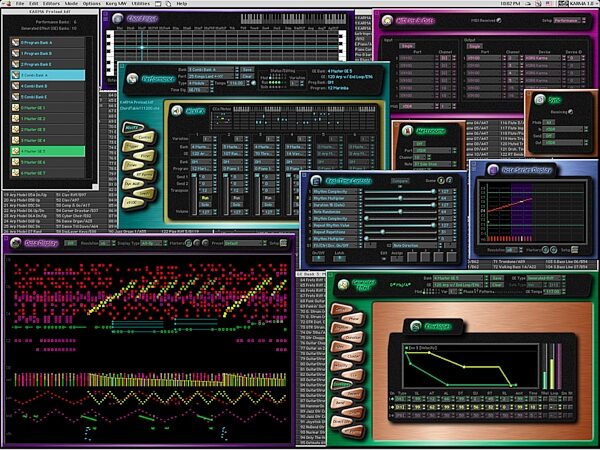Toggle the tempo sync light next to Tempo field
This screenshot has width=600, height=450.
pos(253,83)
